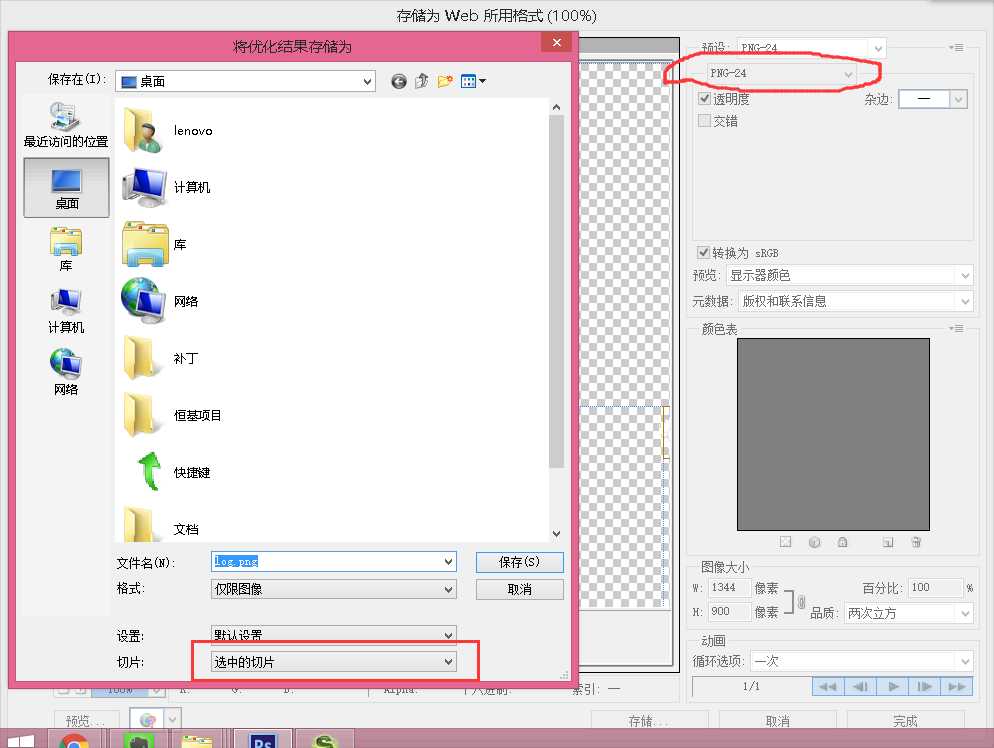This screenshot has height=748, width=994.
Task: Select the 网络 item in file list
Action: coord(160,301)
